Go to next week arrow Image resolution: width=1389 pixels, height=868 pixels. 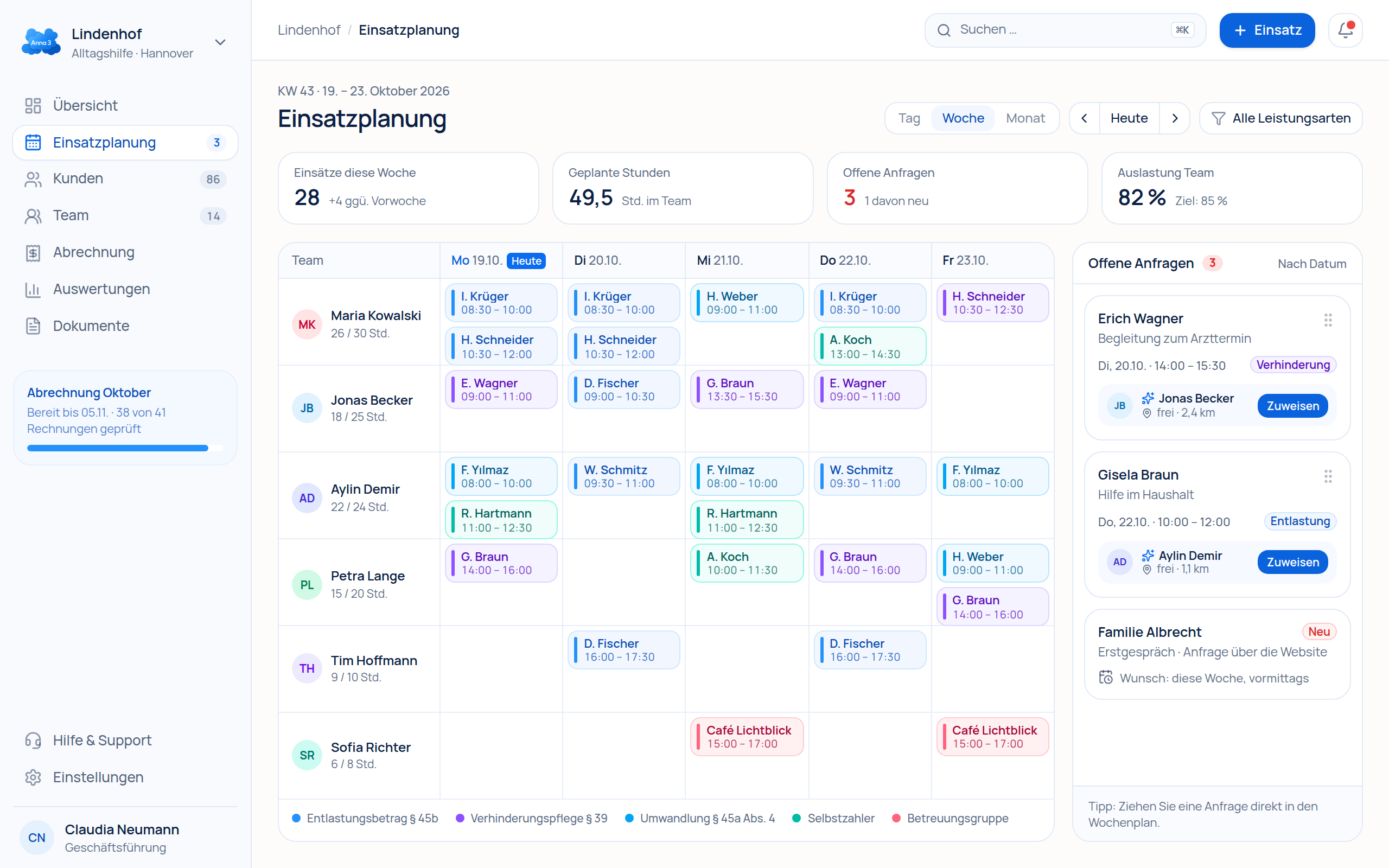tap(1174, 118)
